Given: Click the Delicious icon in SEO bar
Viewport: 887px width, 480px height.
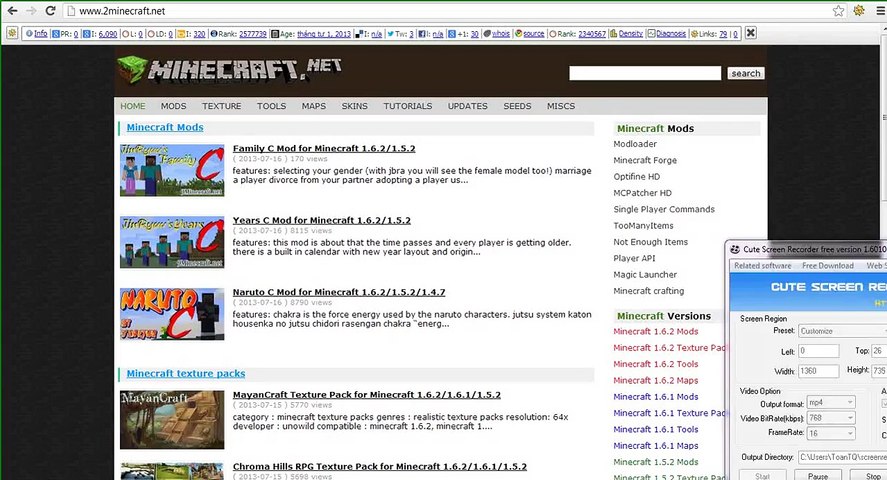Looking at the screenshot, I should [x=359, y=34].
